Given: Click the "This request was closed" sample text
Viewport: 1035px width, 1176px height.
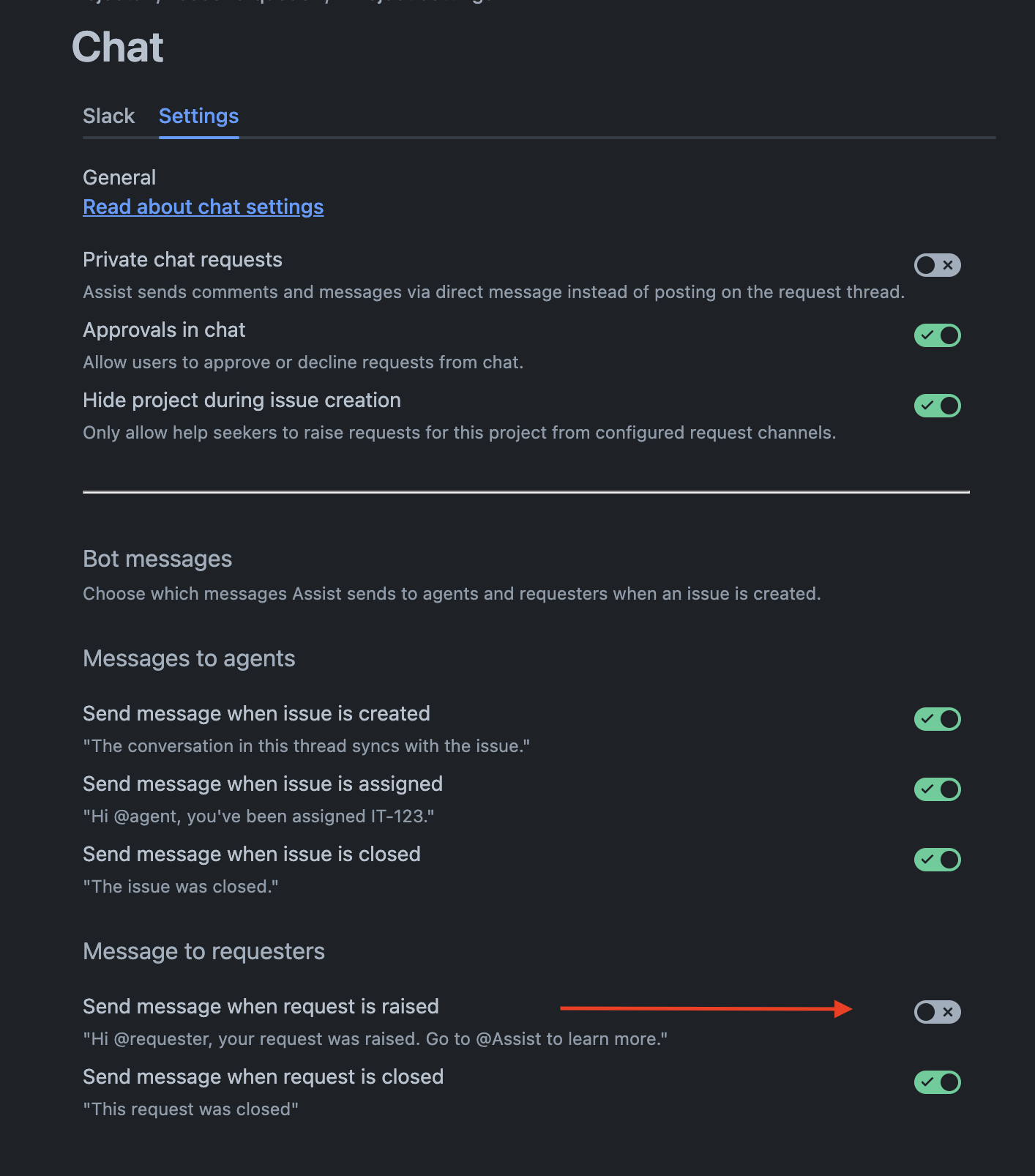Looking at the screenshot, I should point(190,1109).
